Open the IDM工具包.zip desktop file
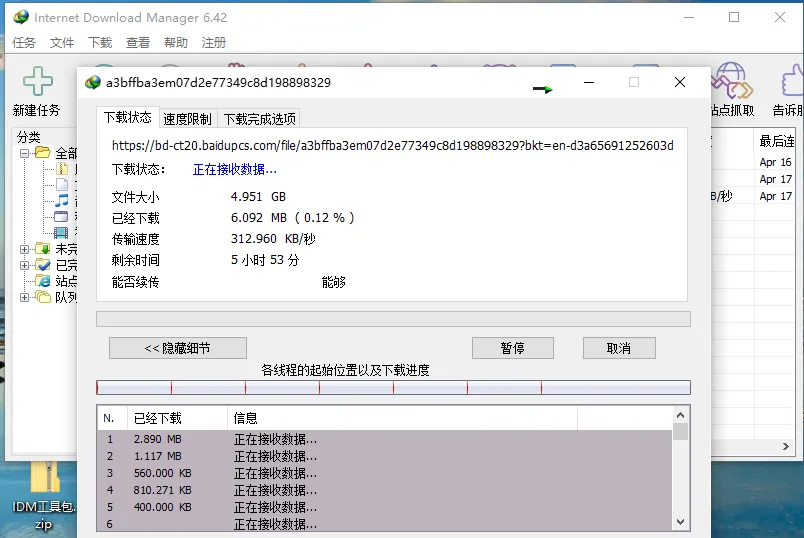 click(44, 495)
